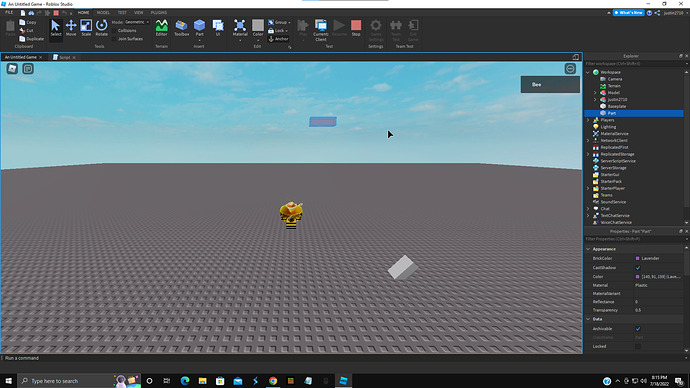Viewport: 690px width, 388px height.
Task: Open the Share icon beside What's New
Action: coord(657,13)
